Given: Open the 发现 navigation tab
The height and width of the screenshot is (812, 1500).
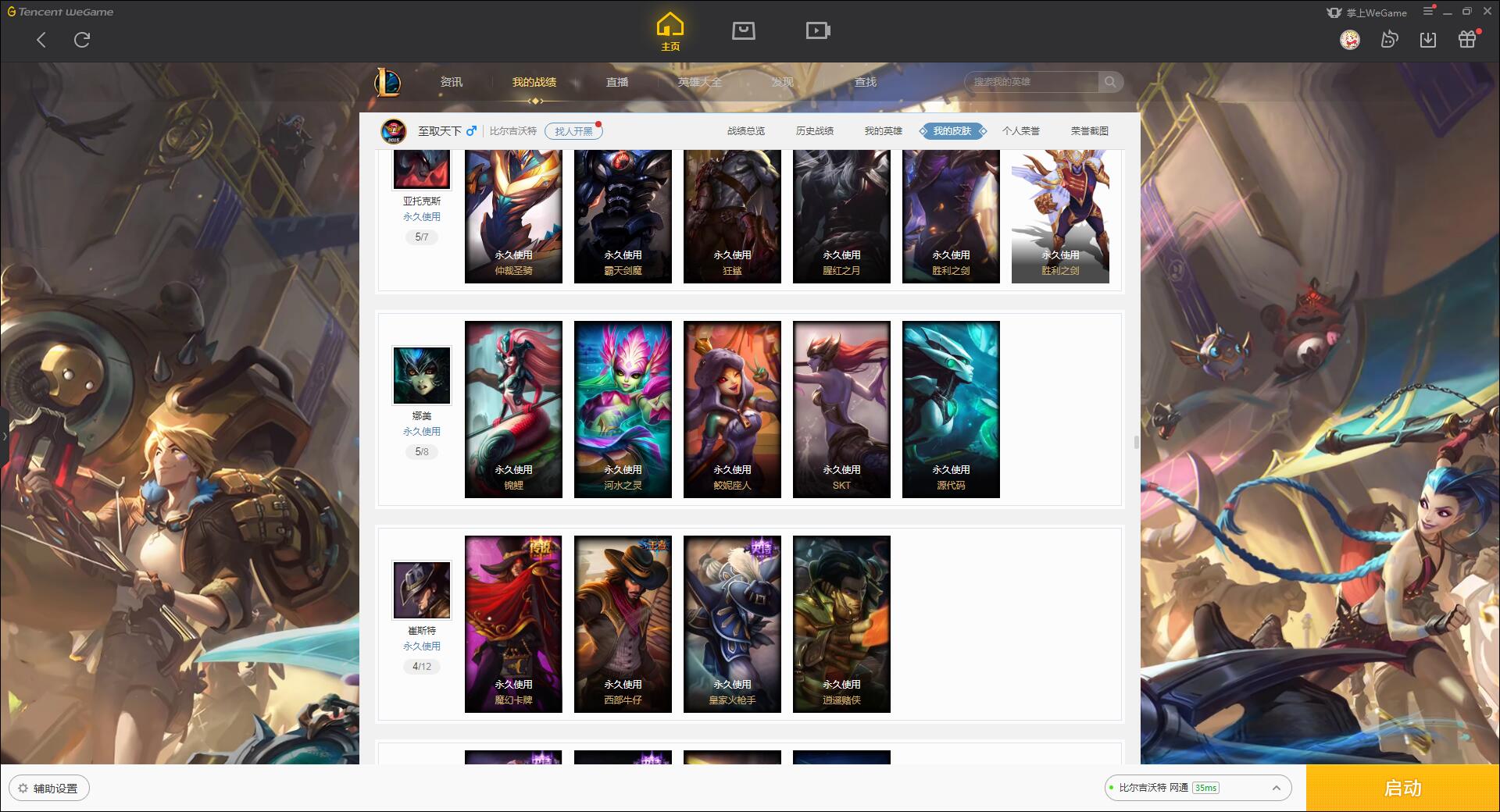Looking at the screenshot, I should tap(783, 82).
